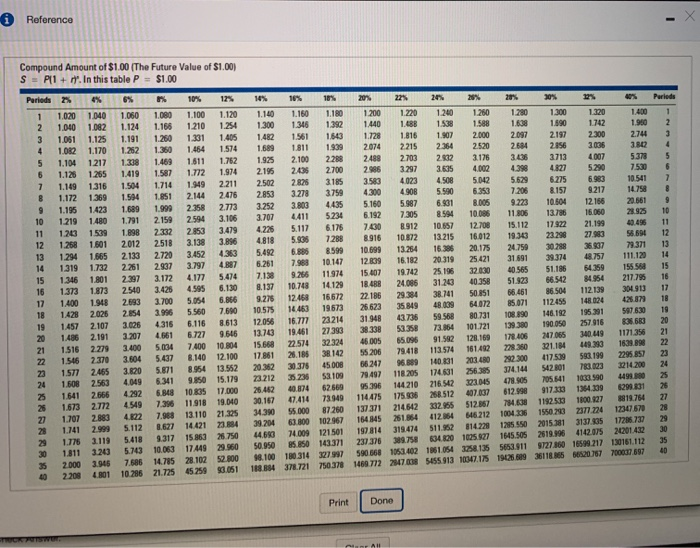Click the cell value 2.208

[71, 476]
